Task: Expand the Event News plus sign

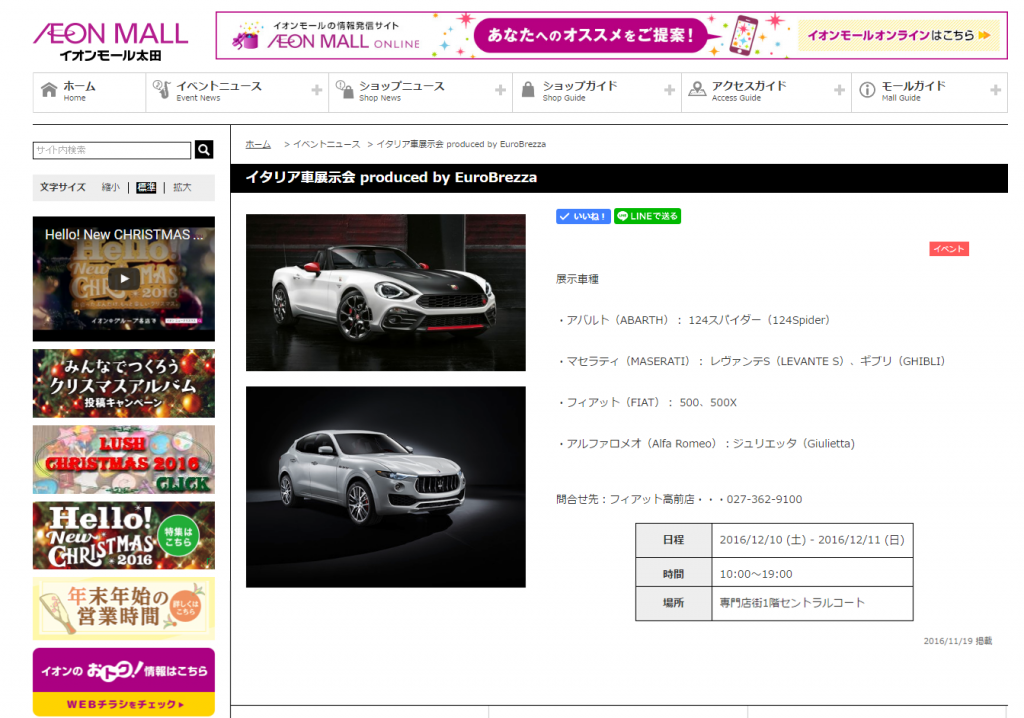Action: pos(317,90)
